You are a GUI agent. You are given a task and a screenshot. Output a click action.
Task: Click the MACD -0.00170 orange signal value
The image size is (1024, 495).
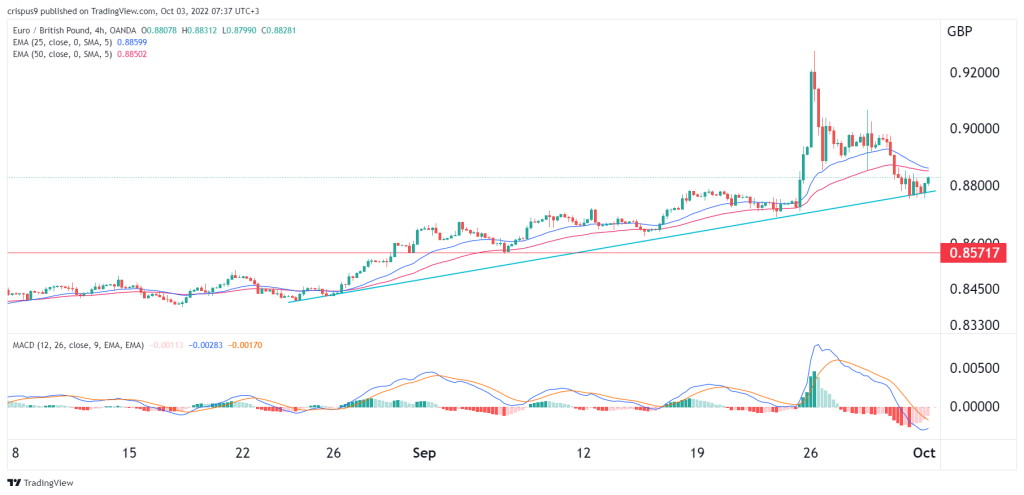click(246, 345)
